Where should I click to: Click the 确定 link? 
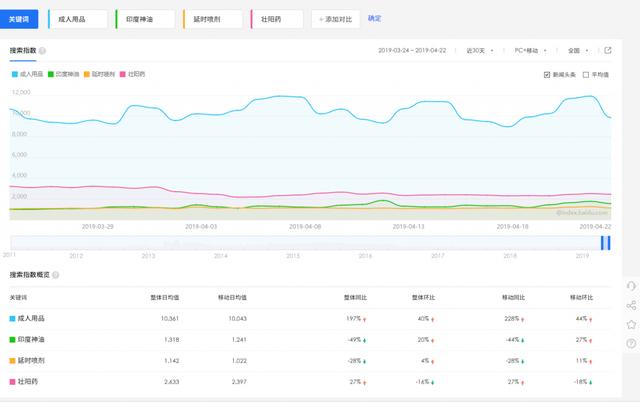[x=375, y=18]
